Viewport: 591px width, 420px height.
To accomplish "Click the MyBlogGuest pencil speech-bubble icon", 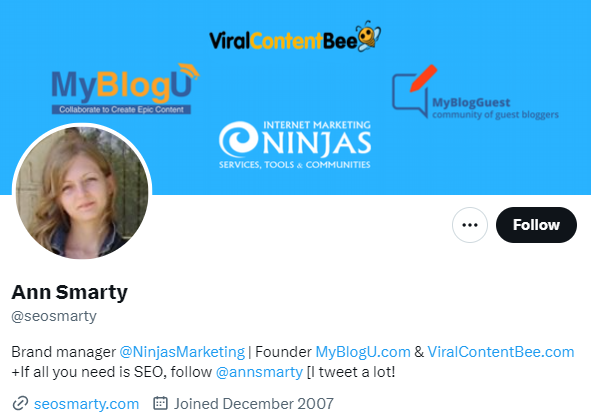I will [414, 91].
